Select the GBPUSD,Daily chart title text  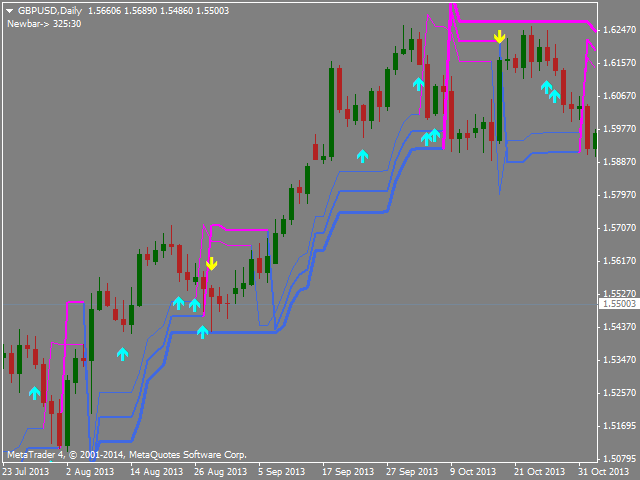pos(50,11)
